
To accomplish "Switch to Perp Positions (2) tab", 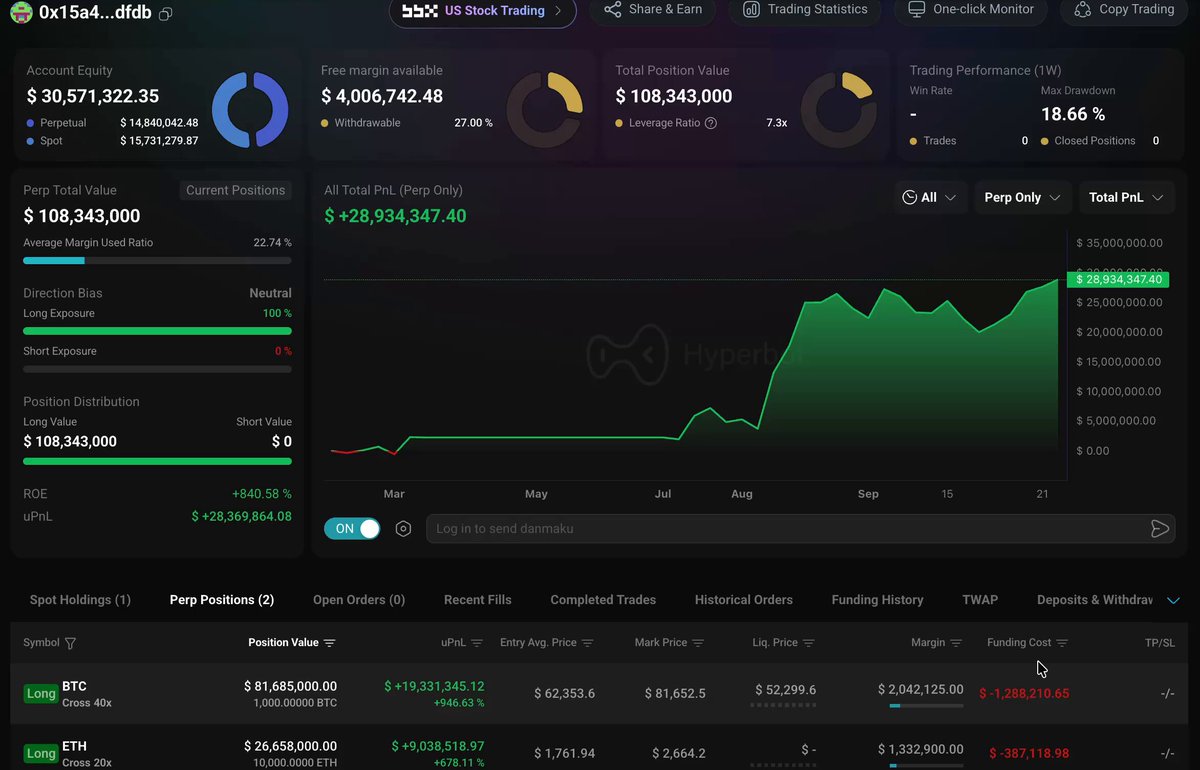I will 222,600.
